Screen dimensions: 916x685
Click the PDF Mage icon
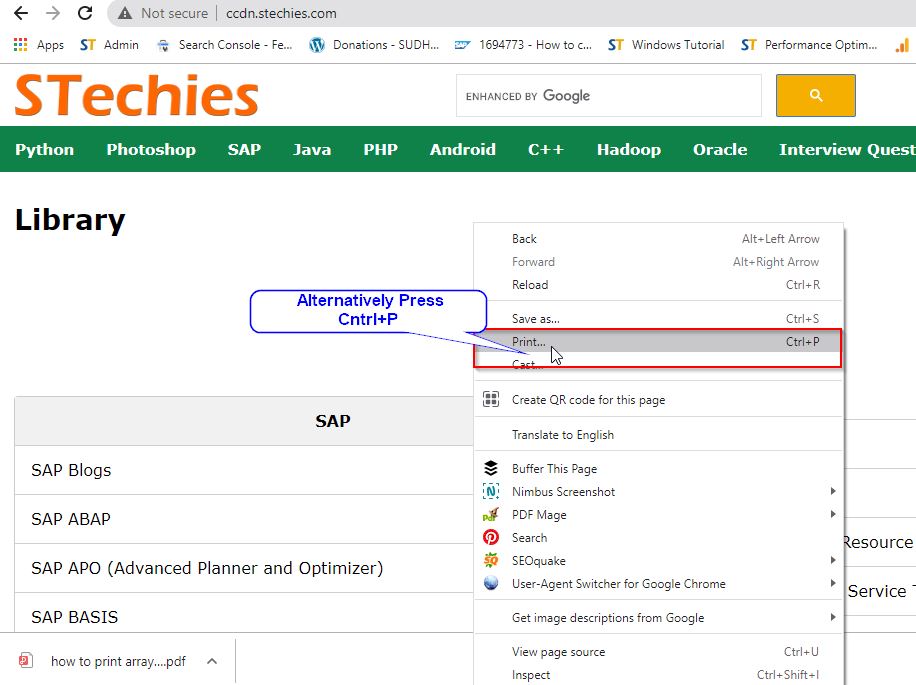pyautogui.click(x=490, y=514)
